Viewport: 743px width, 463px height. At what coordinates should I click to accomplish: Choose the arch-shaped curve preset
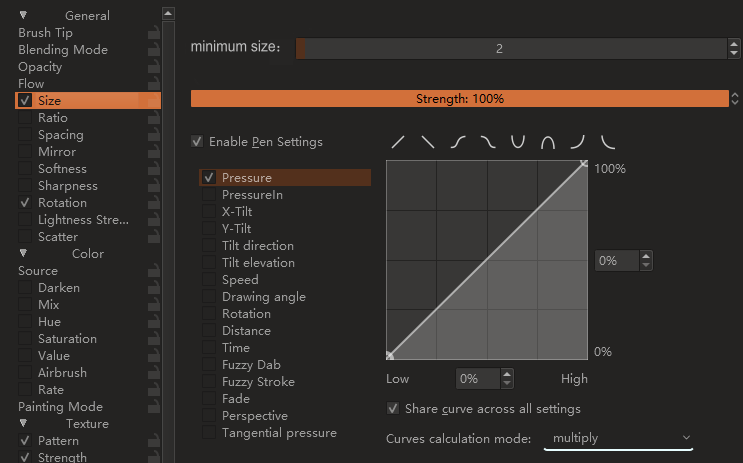[x=548, y=142]
